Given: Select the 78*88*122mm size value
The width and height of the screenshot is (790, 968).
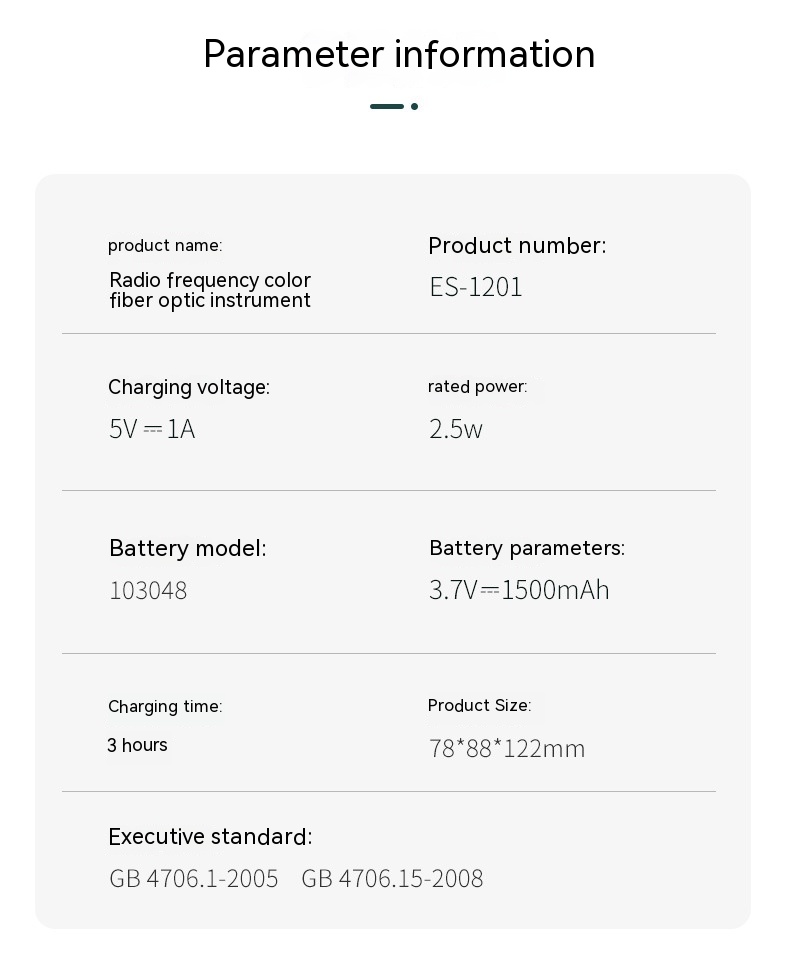Looking at the screenshot, I should 507,749.
